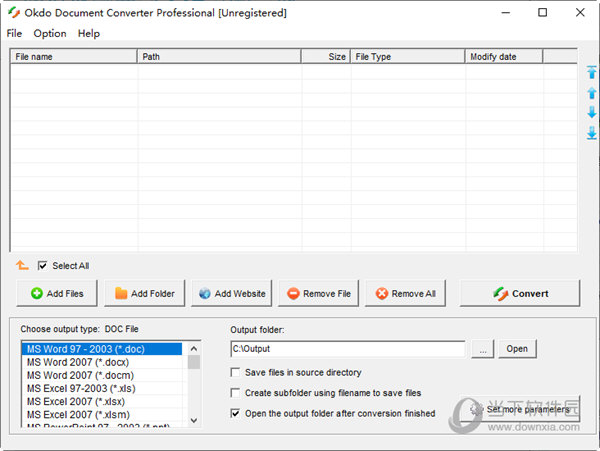Open the Option menu
Screen dimensions: 600x451
click(x=50, y=34)
